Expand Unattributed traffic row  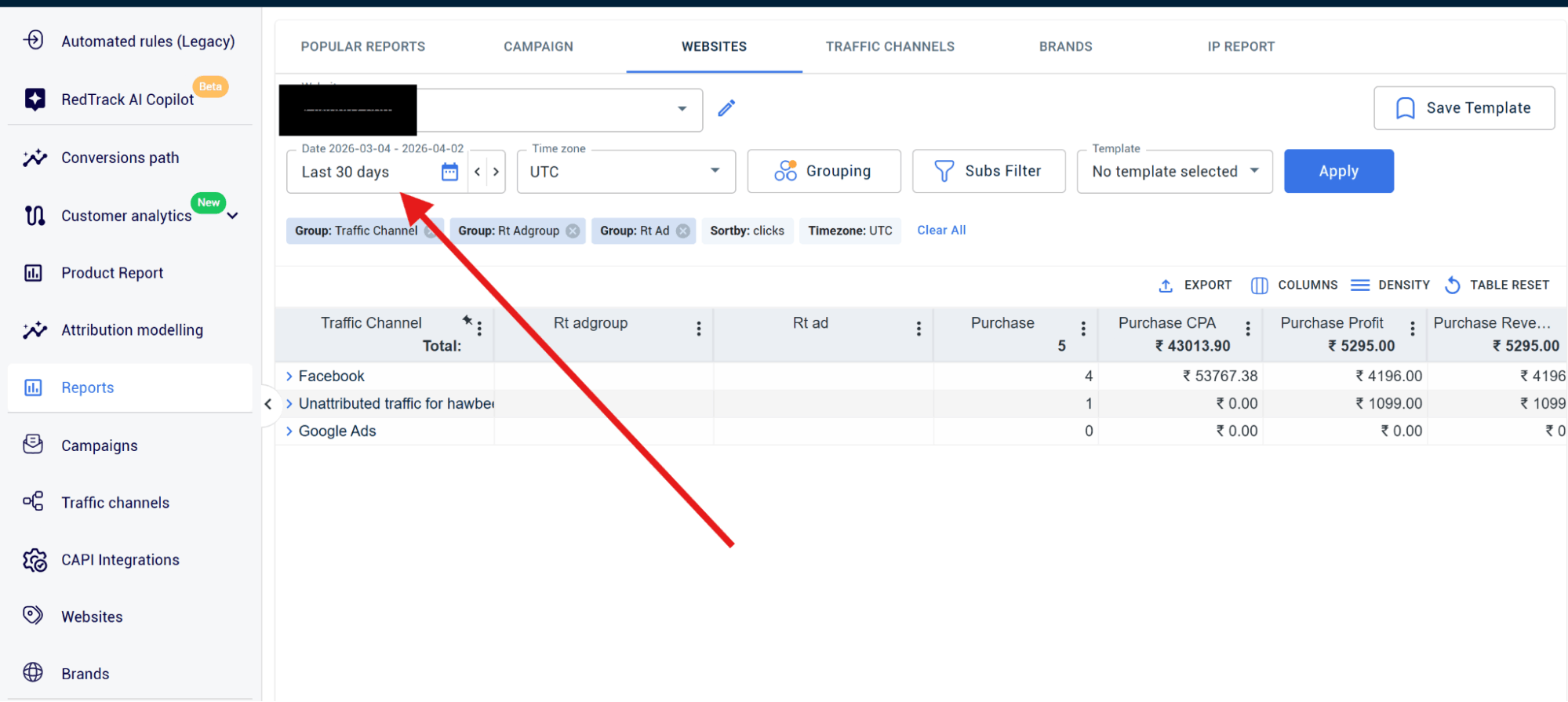click(x=289, y=404)
